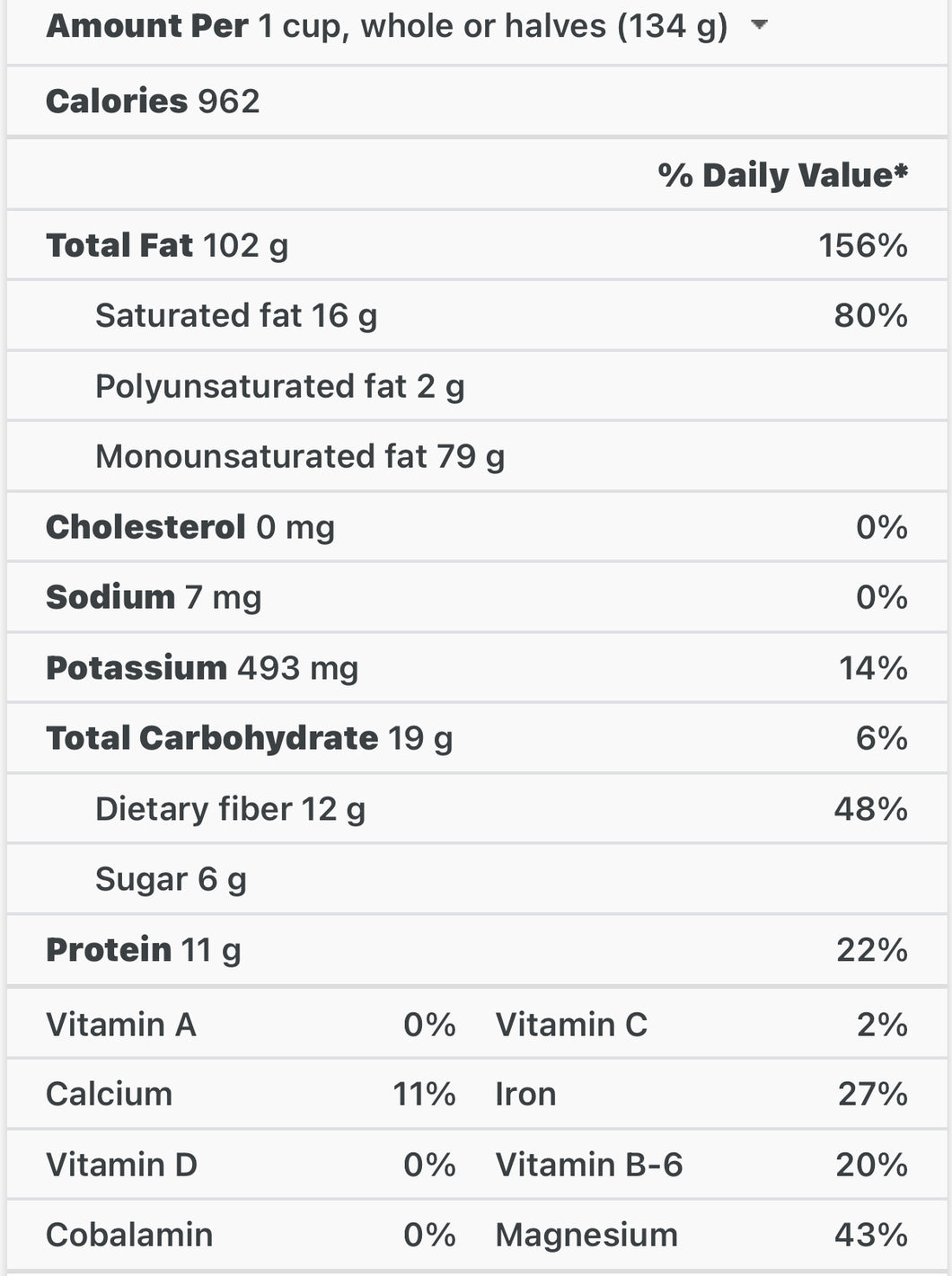Open the serving size dropdown arrow
Screen dimensions: 952x1276
click(759, 25)
